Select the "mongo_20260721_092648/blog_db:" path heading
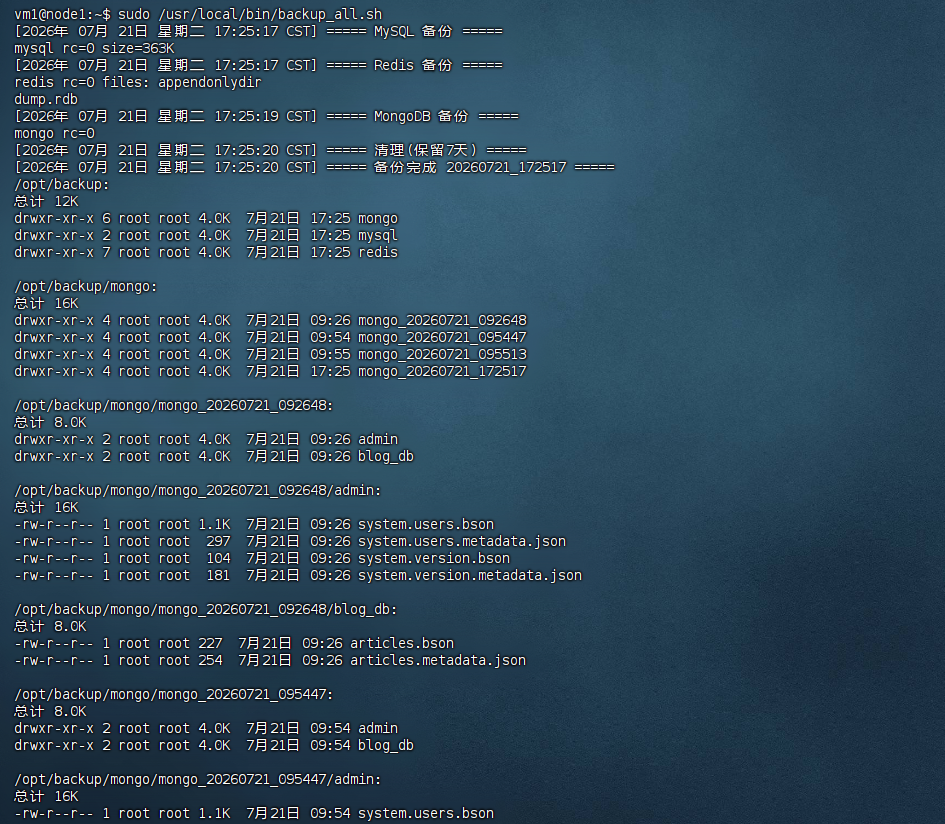 pyautogui.click(x=206, y=609)
